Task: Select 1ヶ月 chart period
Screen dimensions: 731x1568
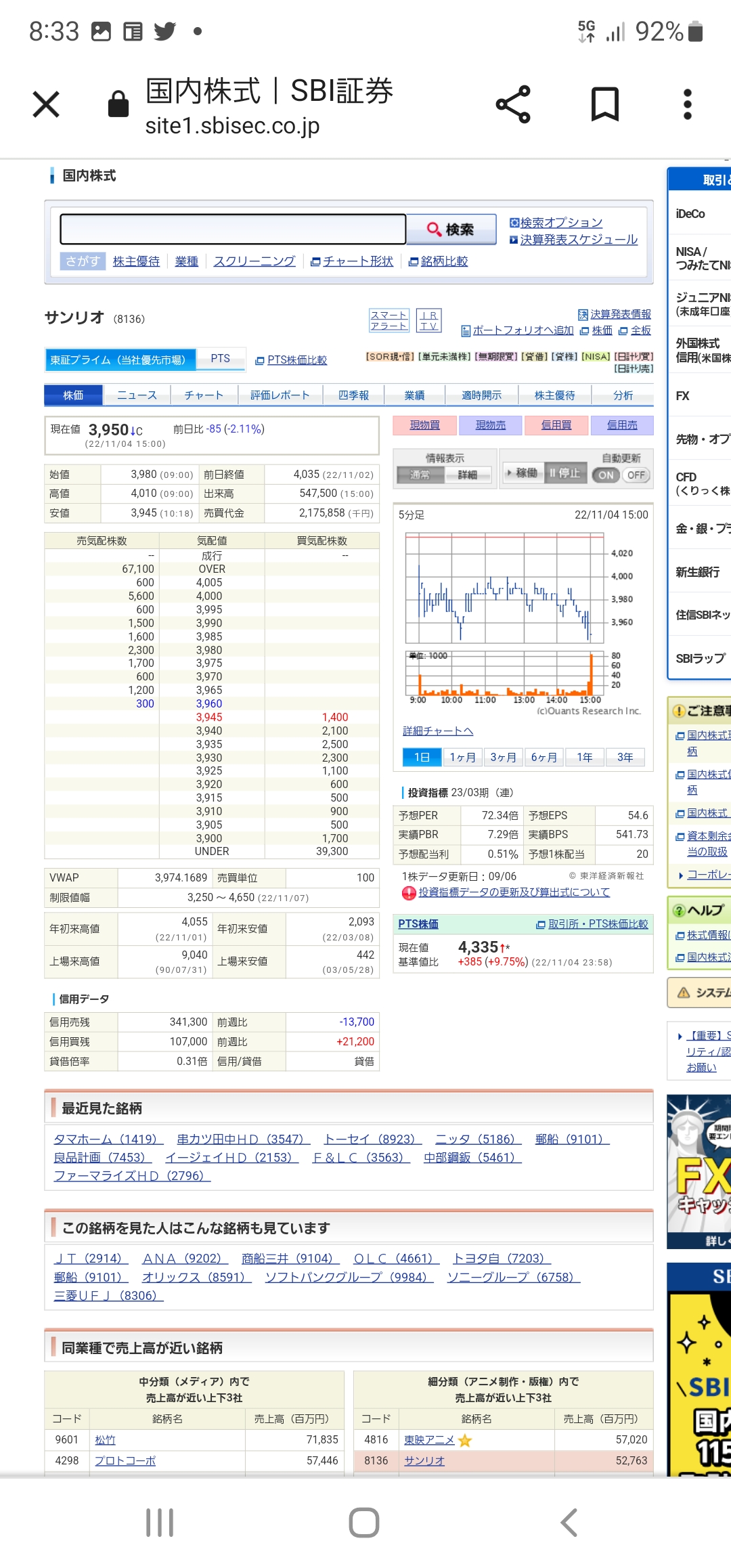Action: (462, 757)
